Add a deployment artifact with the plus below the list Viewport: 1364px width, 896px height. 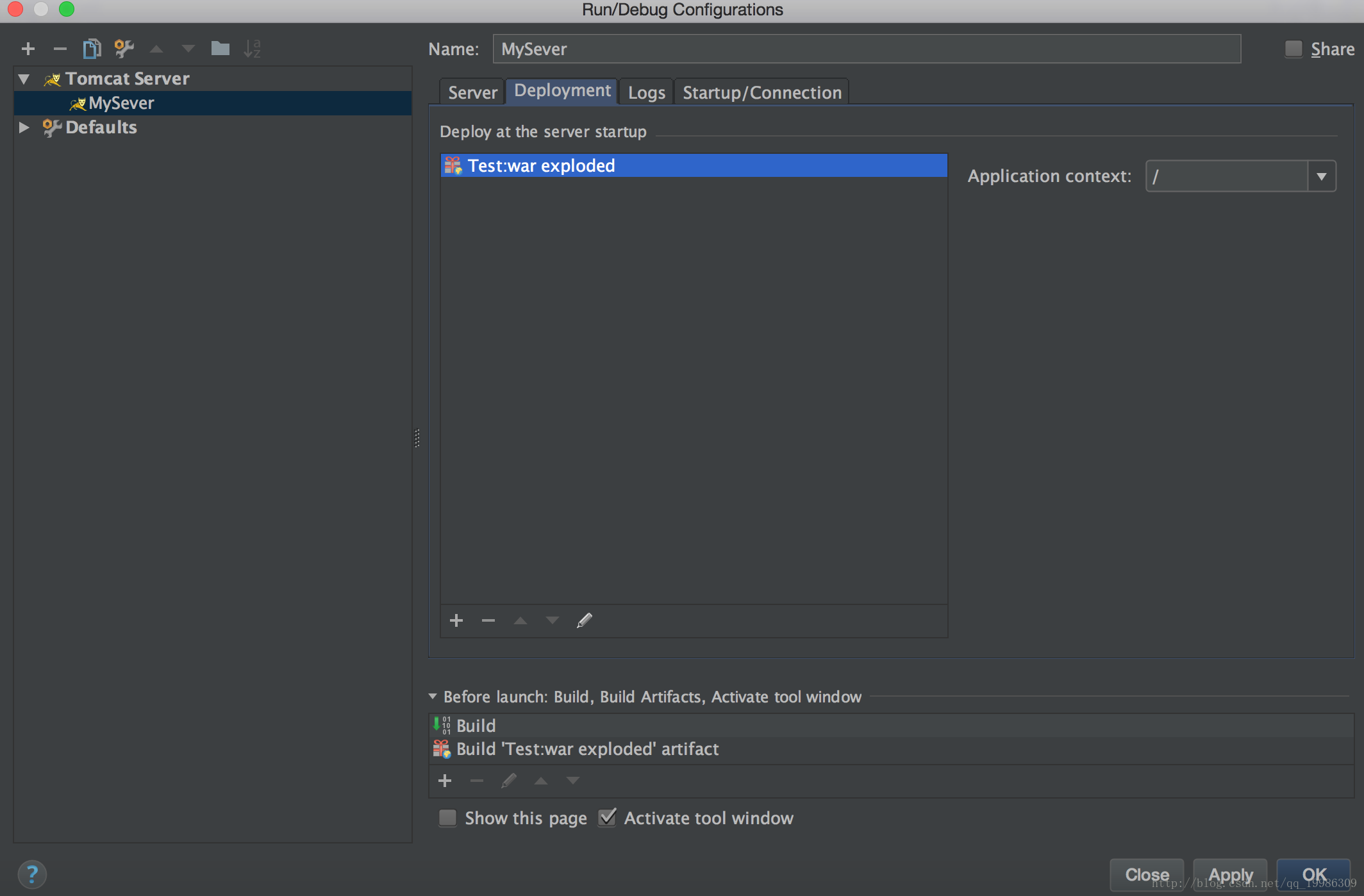pyautogui.click(x=456, y=620)
